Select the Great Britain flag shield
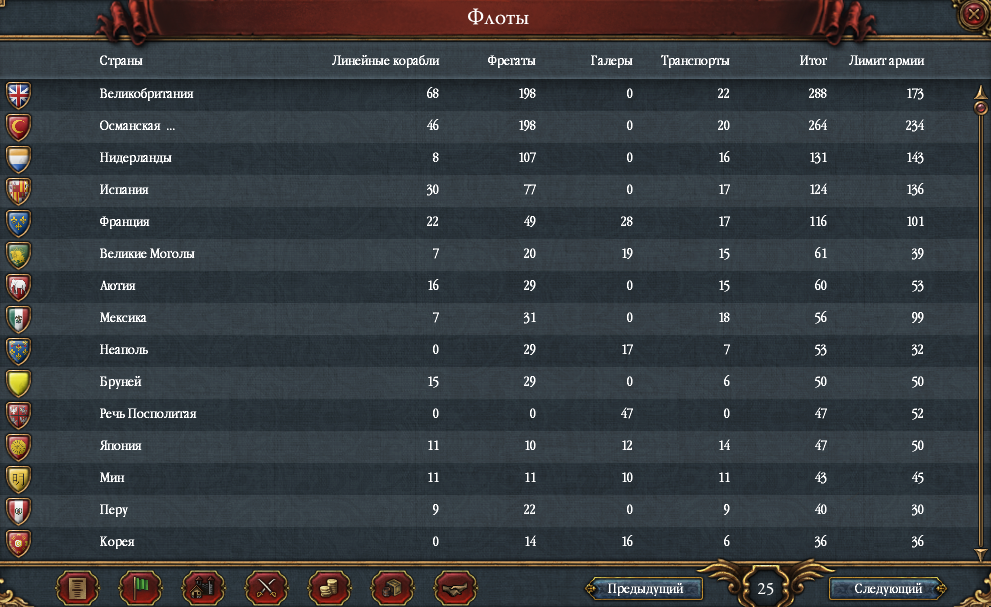Screen dimensions: 991x607 (18, 95)
